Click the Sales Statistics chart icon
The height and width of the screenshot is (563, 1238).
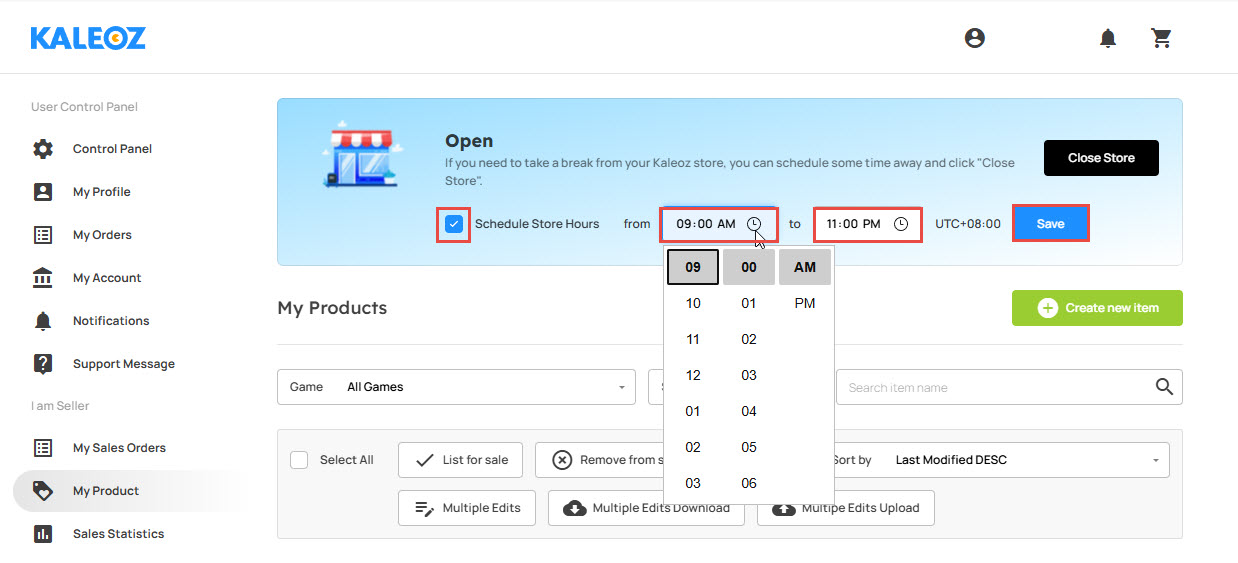pos(43,534)
